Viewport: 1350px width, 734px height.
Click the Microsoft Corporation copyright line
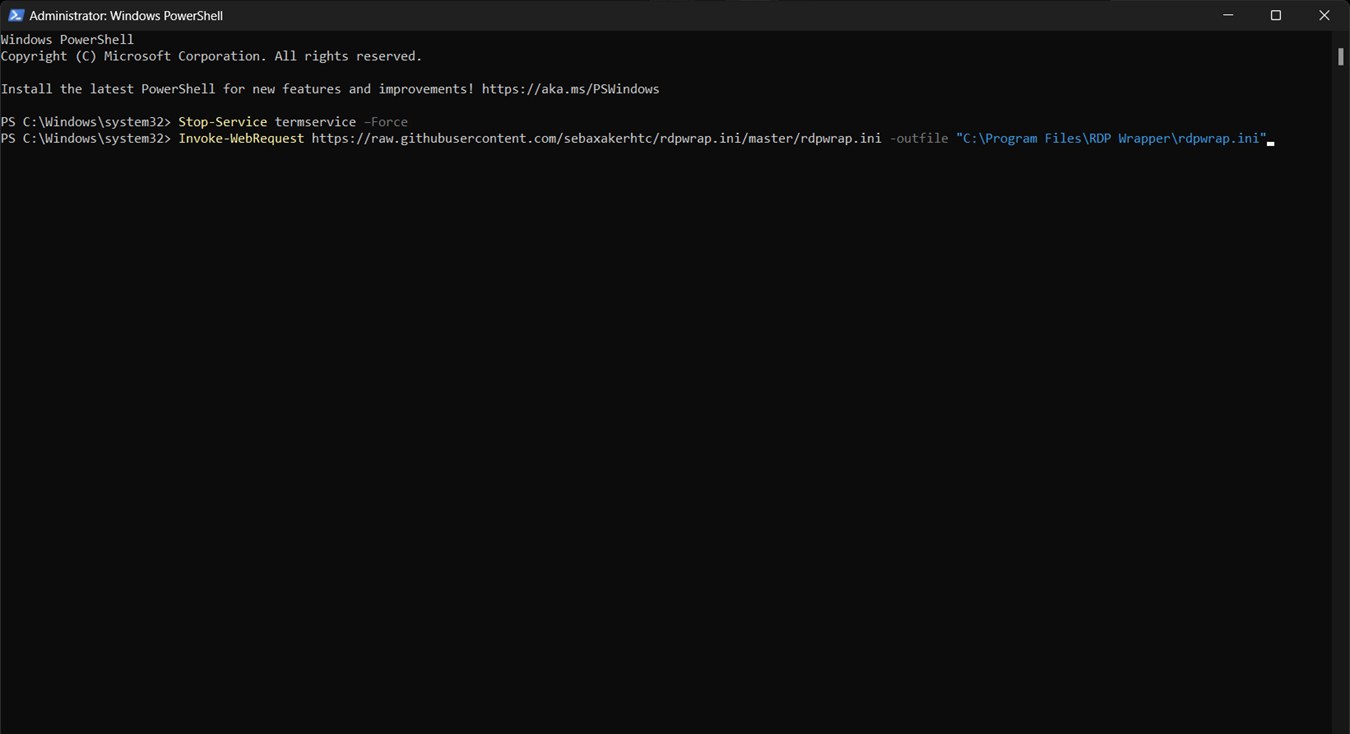click(x=210, y=55)
